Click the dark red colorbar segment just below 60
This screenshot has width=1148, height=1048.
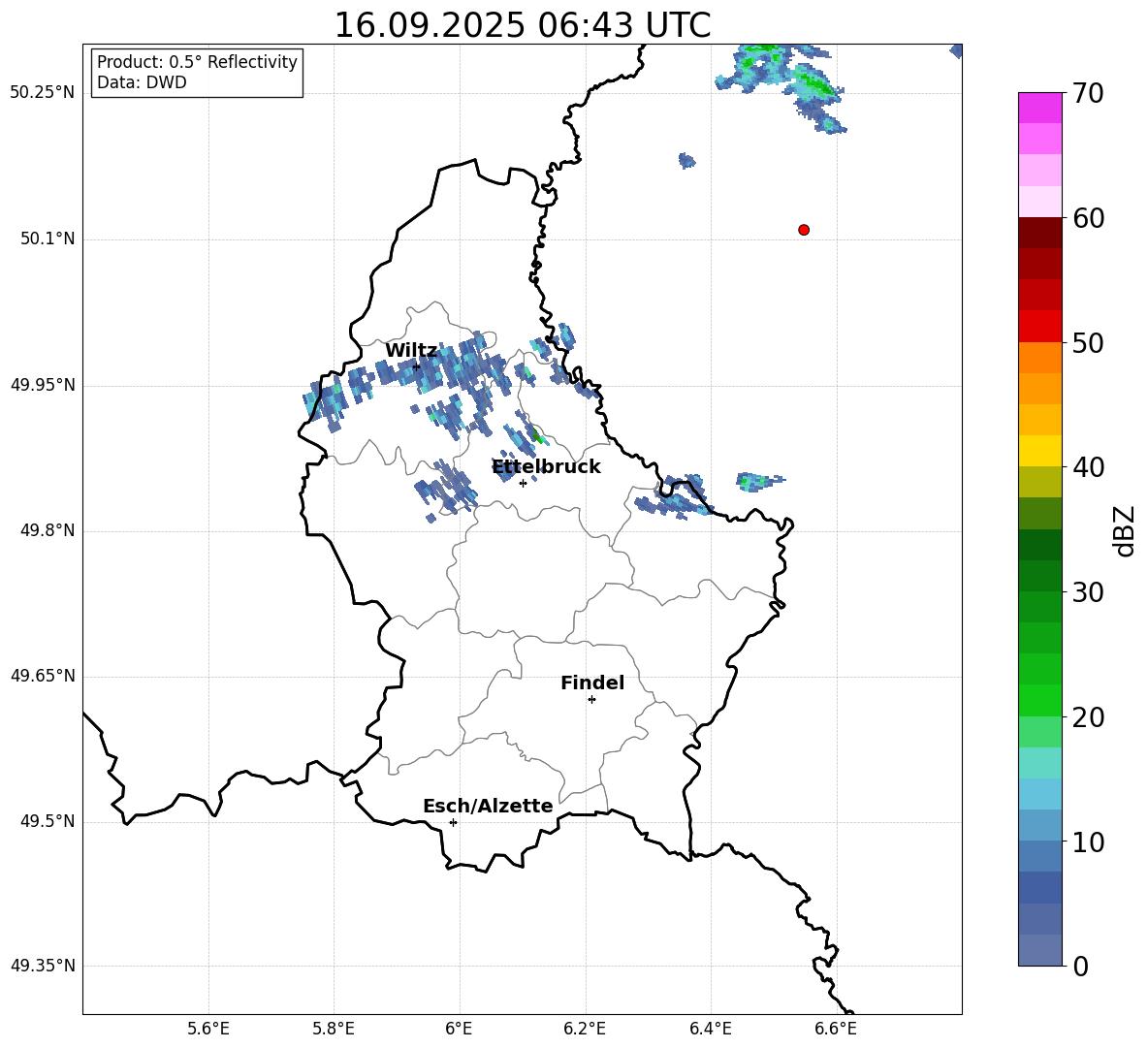pos(1039,233)
